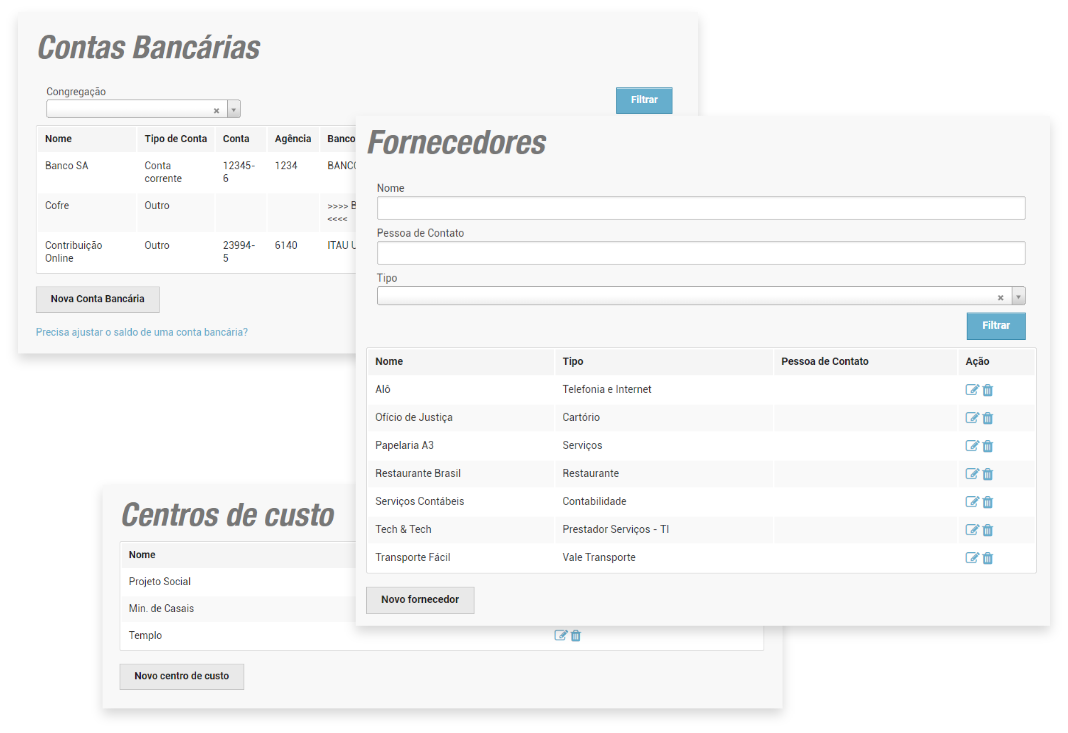Click Novo centro de custo button
This screenshot has height=733, width=1068.
point(182,676)
